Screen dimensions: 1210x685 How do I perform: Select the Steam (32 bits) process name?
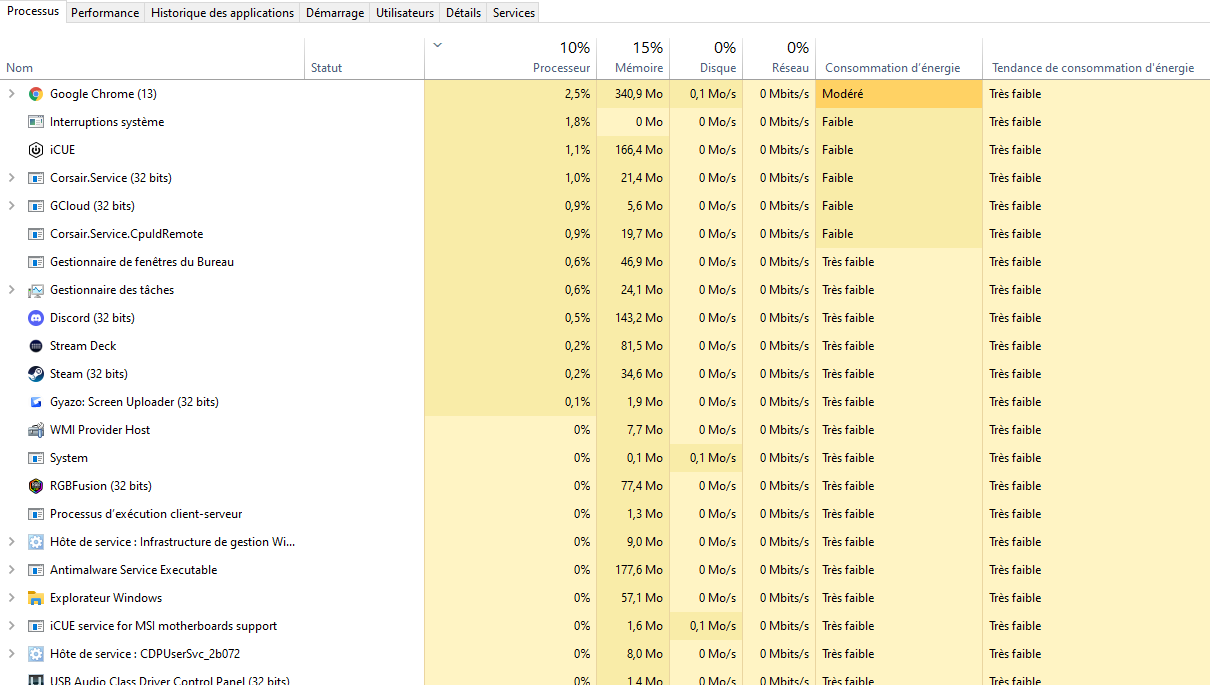pos(89,374)
